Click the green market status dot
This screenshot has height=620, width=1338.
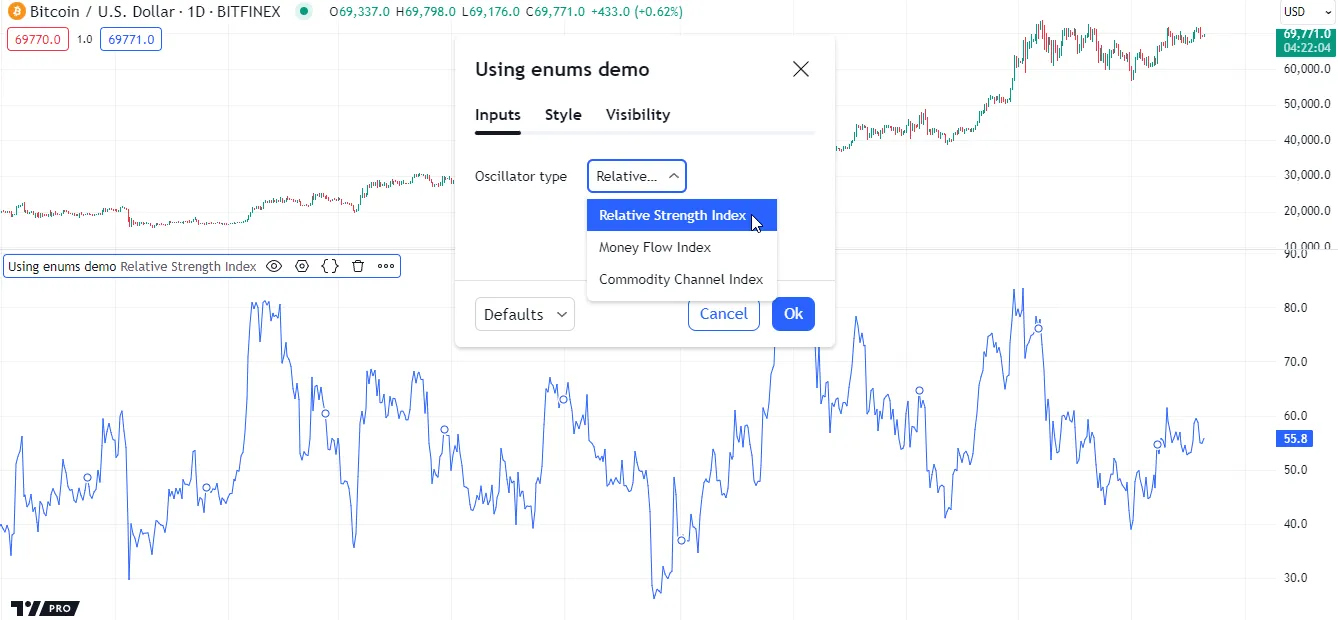pos(304,12)
